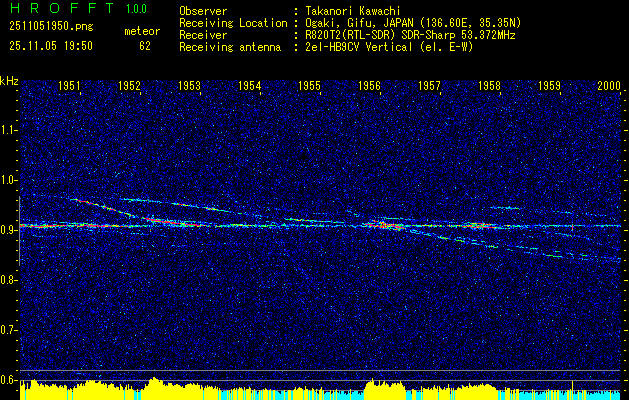Click the 0.9 kHz frequency label
The height and width of the screenshot is (400, 629).
9,230
